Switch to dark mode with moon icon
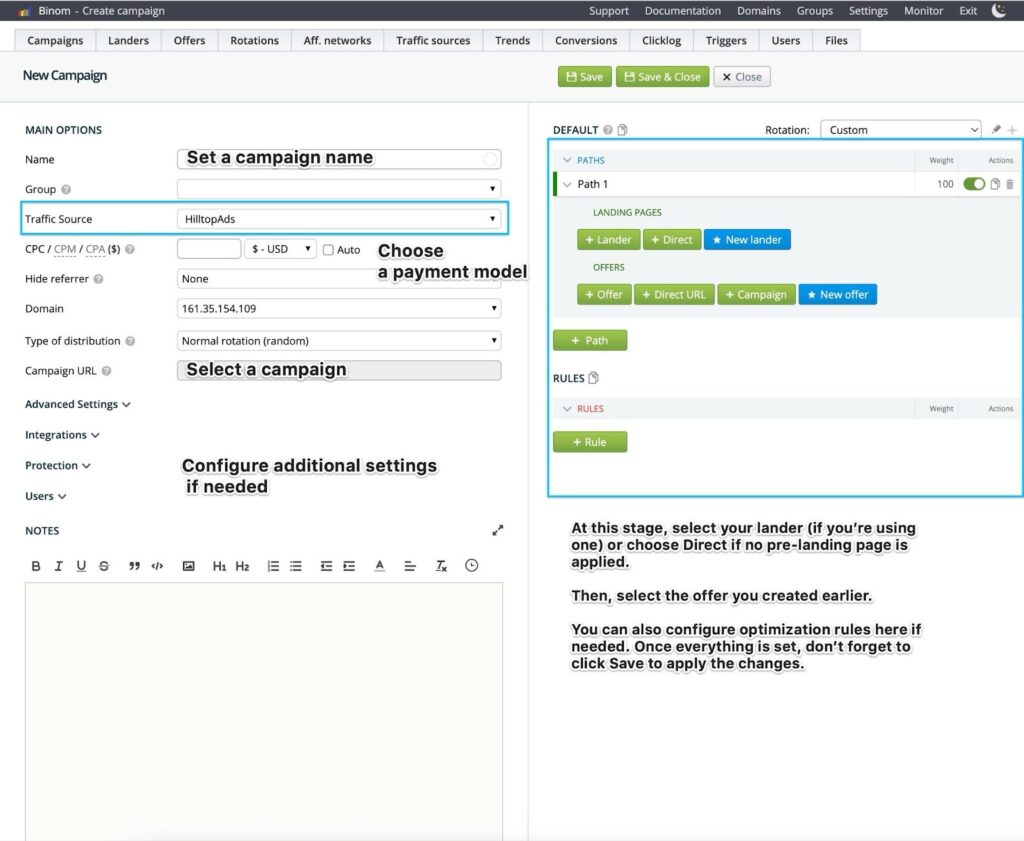 click(x=998, y=11)
